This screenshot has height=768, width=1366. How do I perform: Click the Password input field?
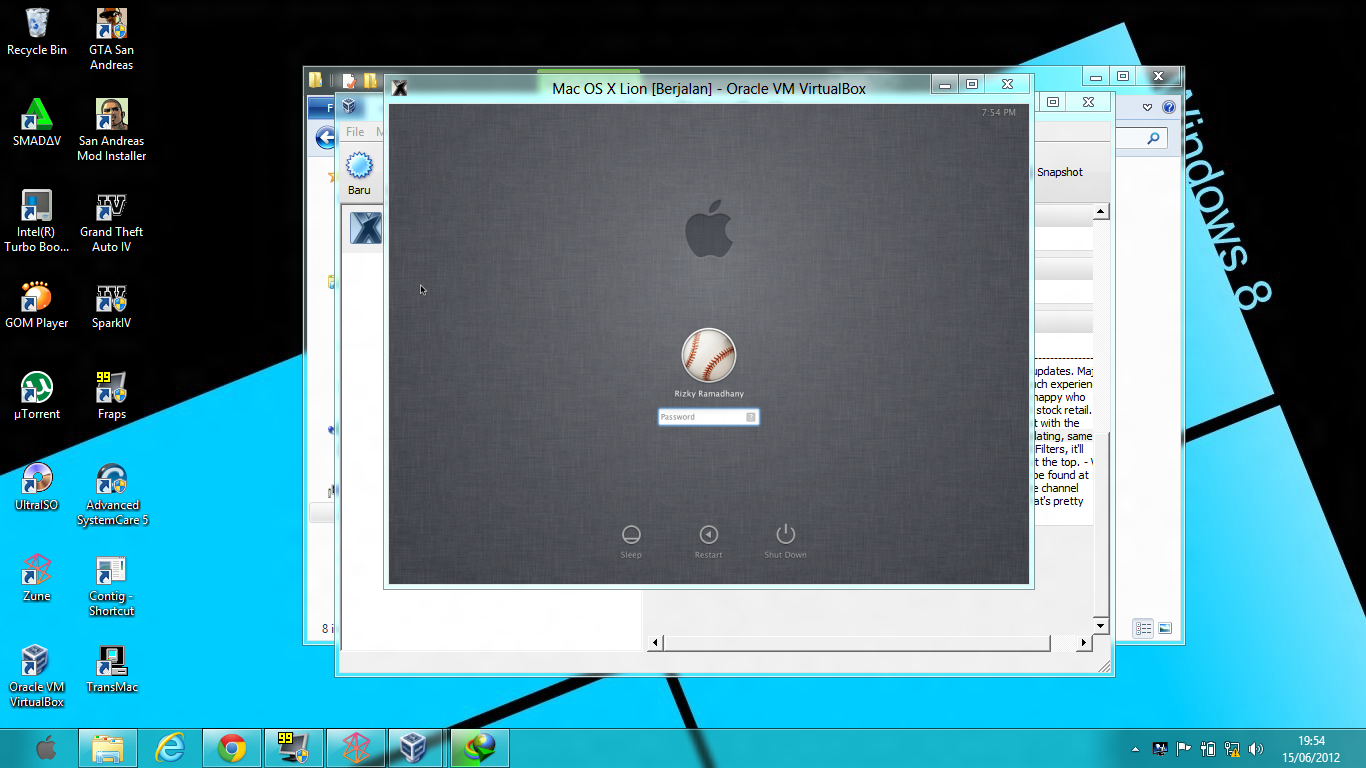[708, 417]
